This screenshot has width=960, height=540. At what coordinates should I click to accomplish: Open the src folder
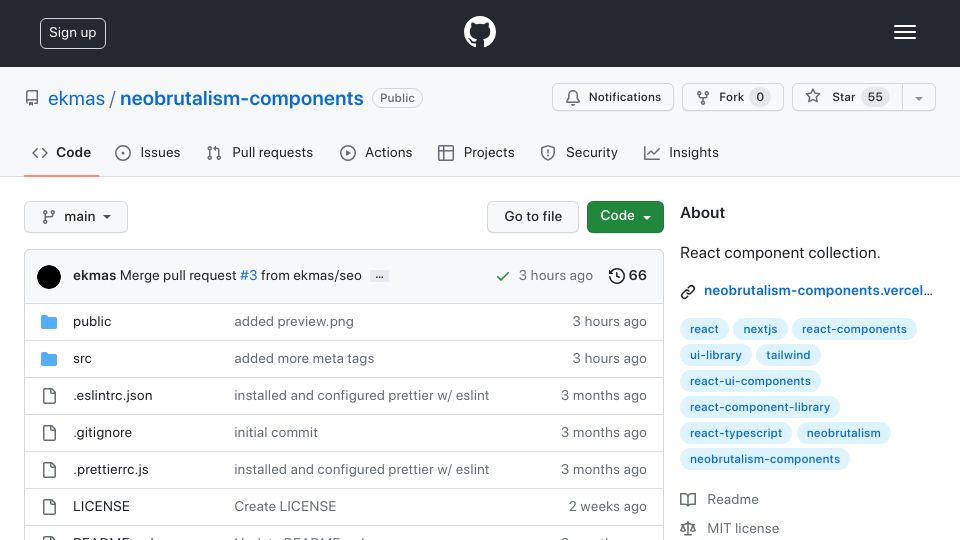[82, 359]
